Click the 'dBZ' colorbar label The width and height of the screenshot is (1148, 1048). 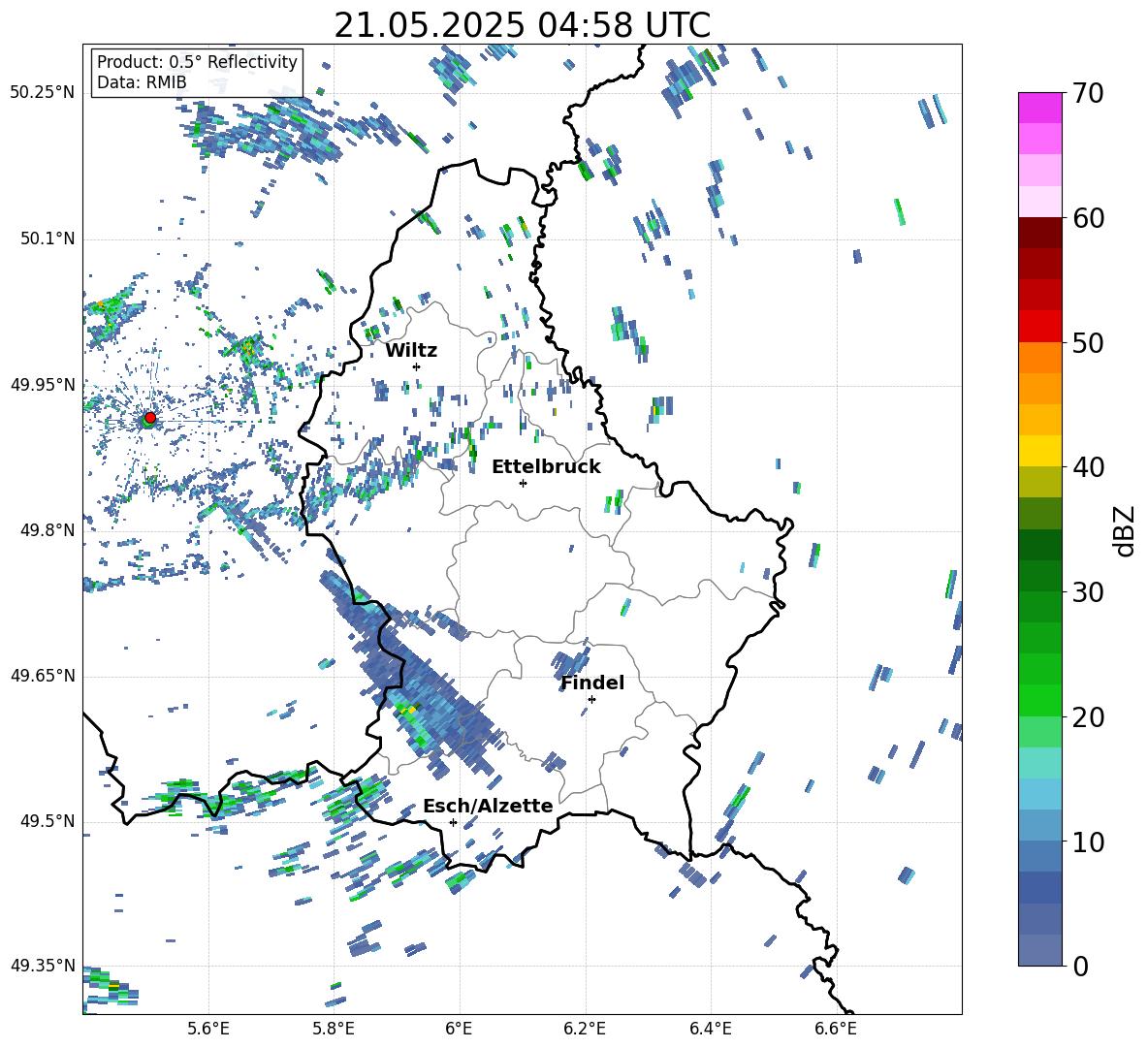[1125, 530]
